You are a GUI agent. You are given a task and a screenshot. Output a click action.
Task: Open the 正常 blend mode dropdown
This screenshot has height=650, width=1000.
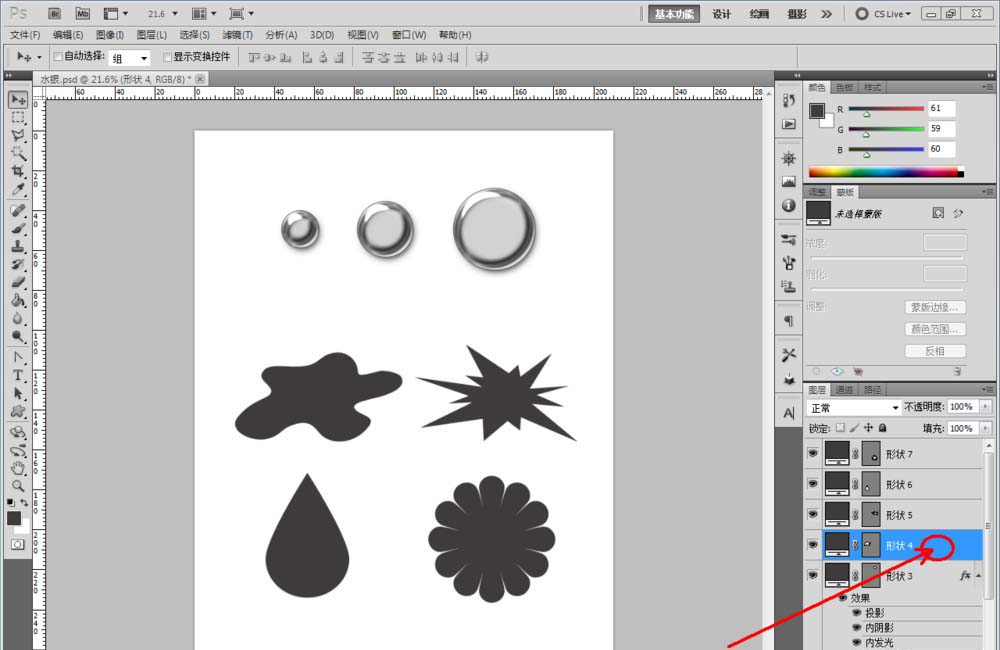click(854, 408)
